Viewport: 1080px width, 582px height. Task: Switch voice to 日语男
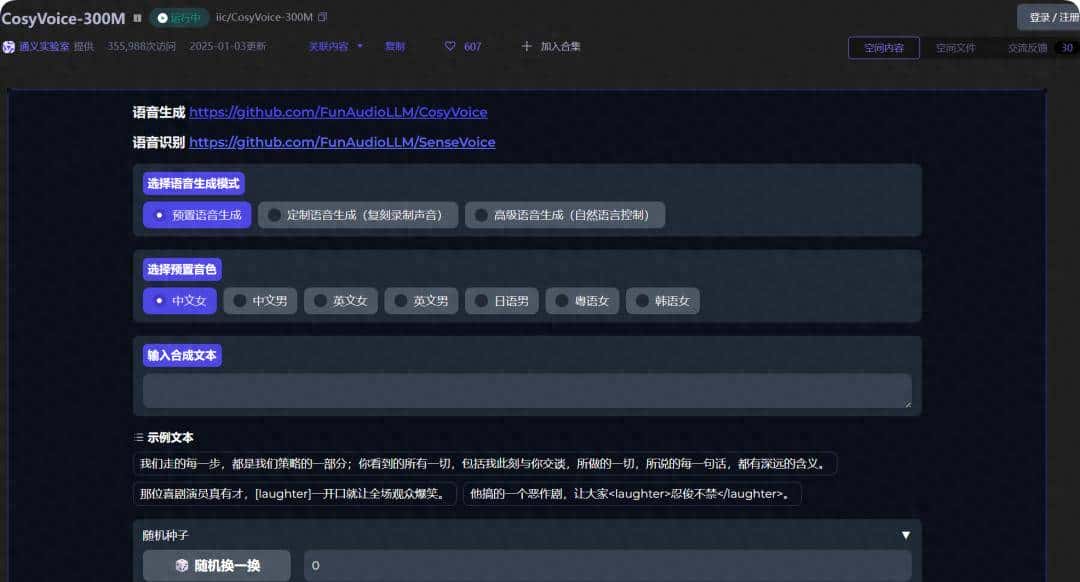501,300
